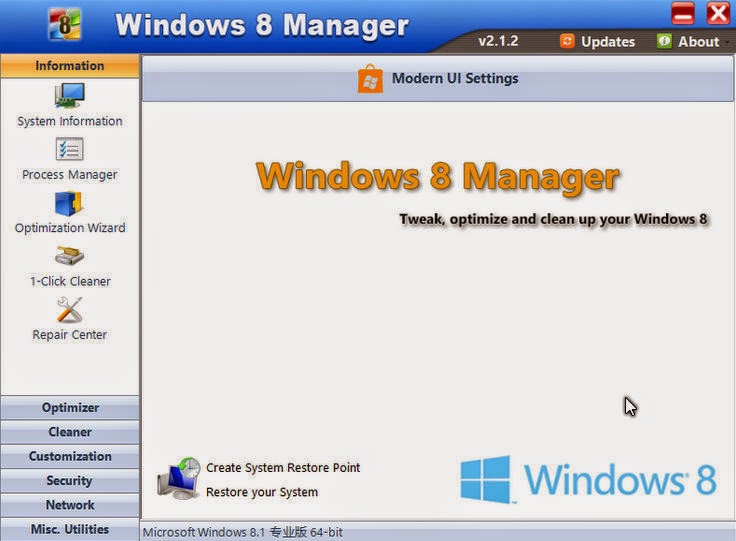Click the 1-Click Cleaner label
Image resolution: width=736 pixels, height=541 pixels.
coord(70,282)
